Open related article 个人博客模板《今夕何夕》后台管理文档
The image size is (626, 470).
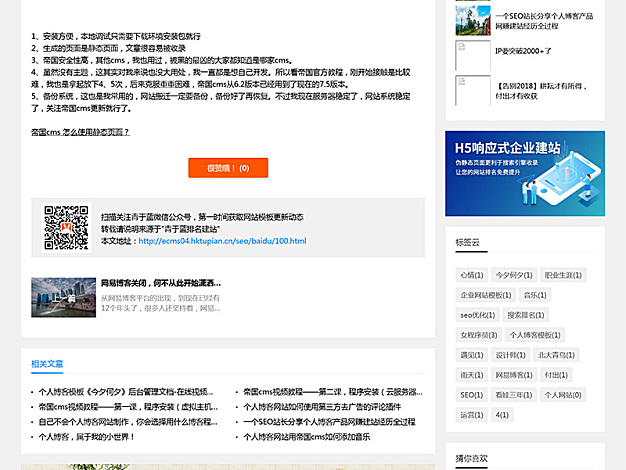(x=126, y=392)
